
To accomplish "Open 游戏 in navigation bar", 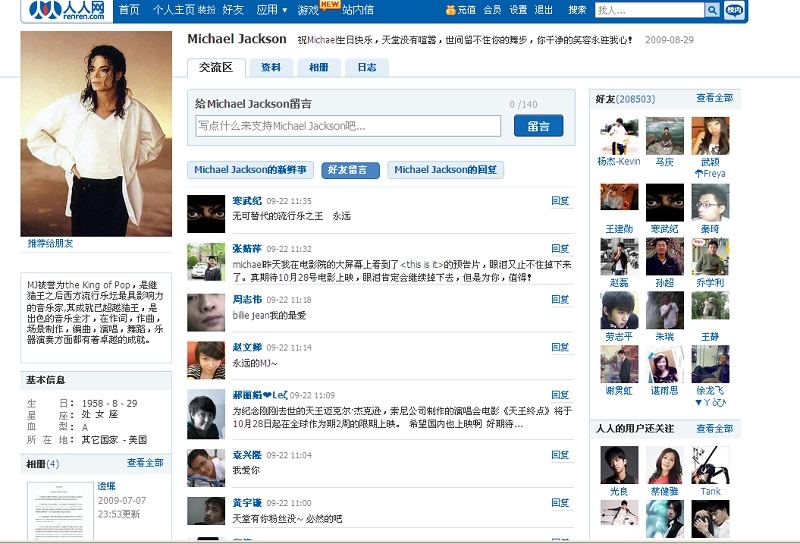I will (x=309, y=10).
